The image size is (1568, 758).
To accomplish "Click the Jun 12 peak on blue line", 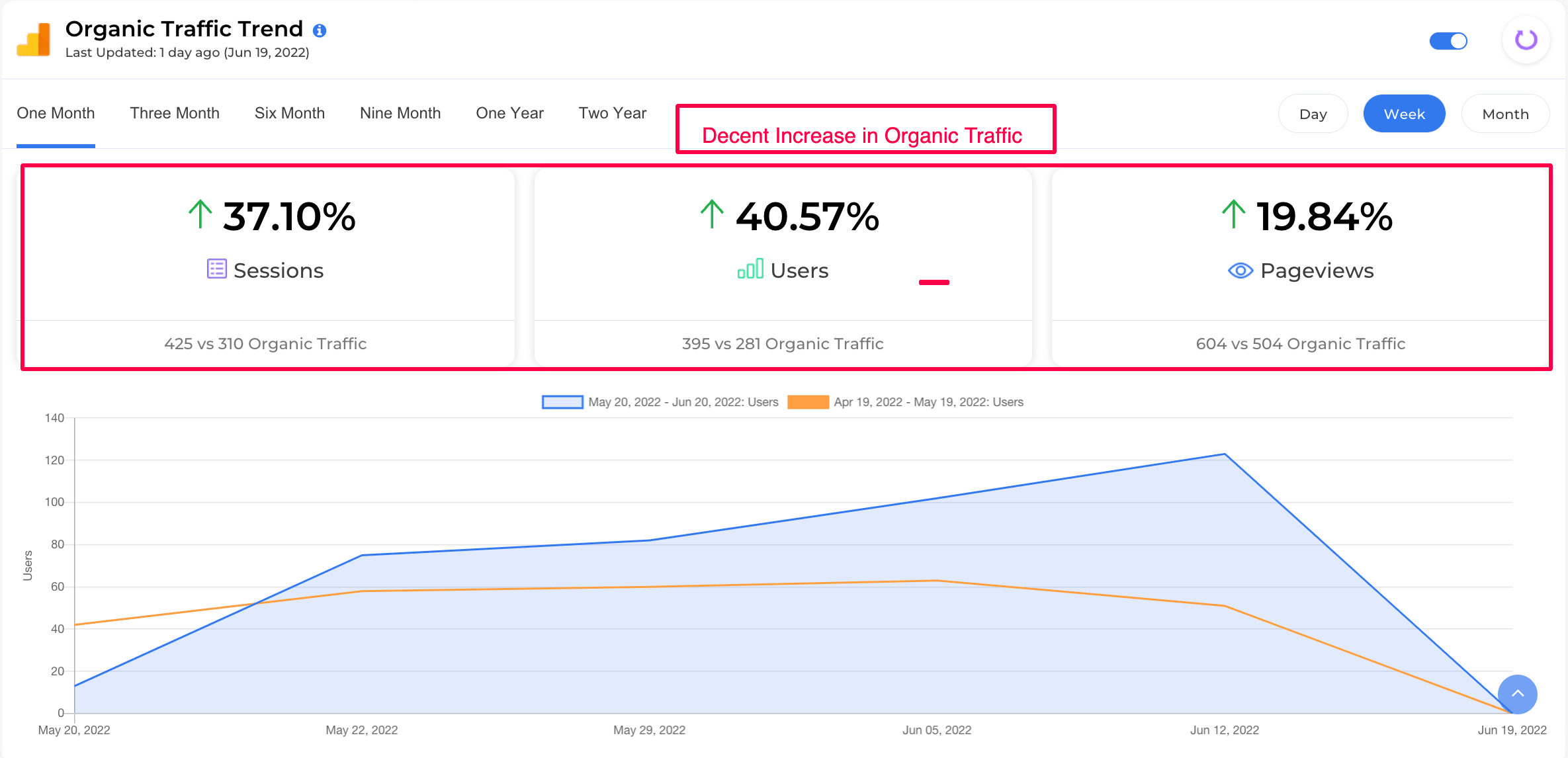I will pos(1225,454).
